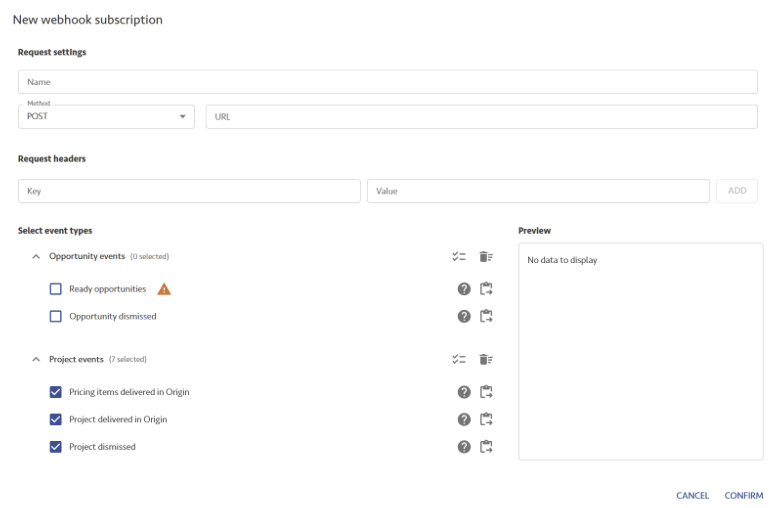The image size is (774, 508).
Task: Click the select-all icon for Project events
Action: click(459, 360)
